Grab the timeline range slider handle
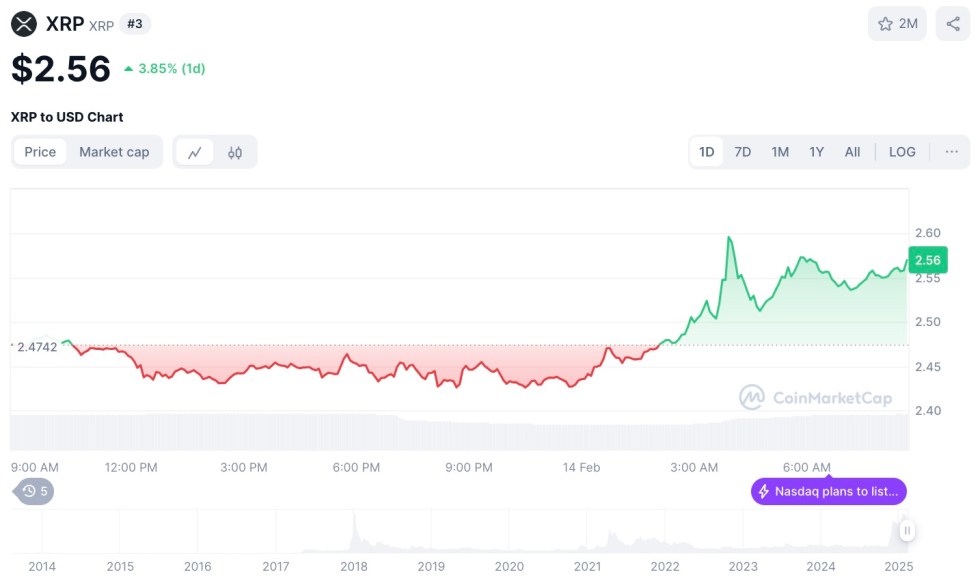Screen dimensions: 980x581 tap(906, 531)
